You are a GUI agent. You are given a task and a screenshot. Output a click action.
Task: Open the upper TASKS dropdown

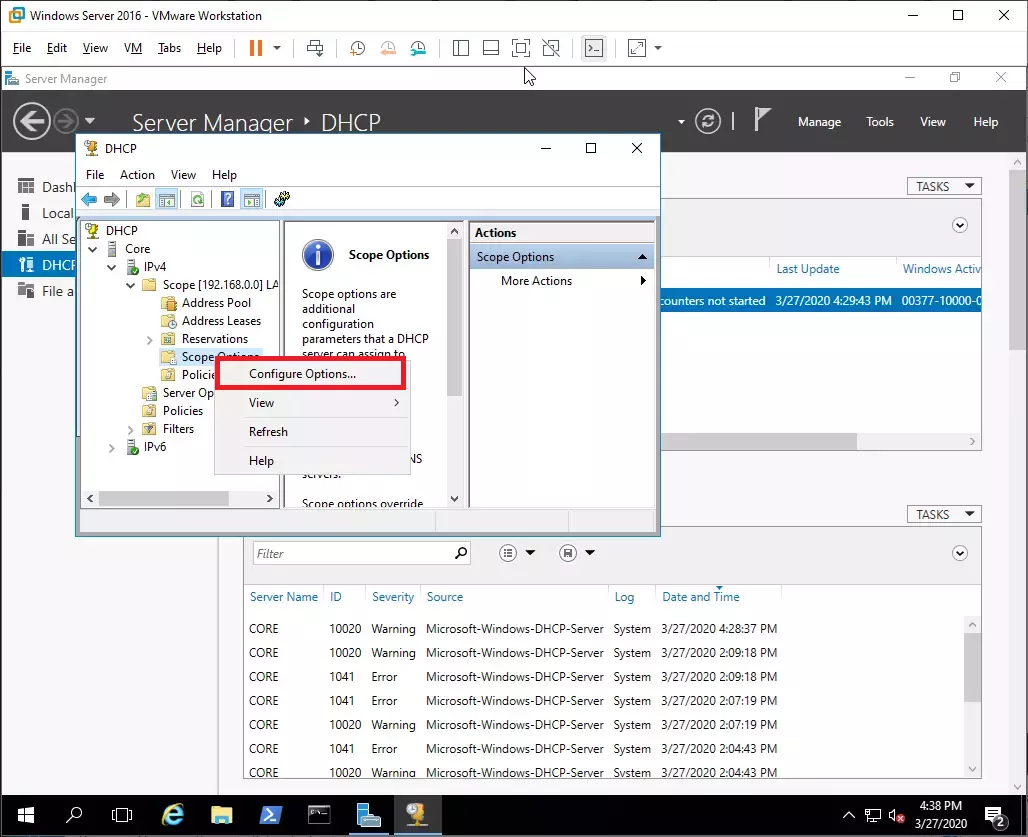tap(944, 186)
